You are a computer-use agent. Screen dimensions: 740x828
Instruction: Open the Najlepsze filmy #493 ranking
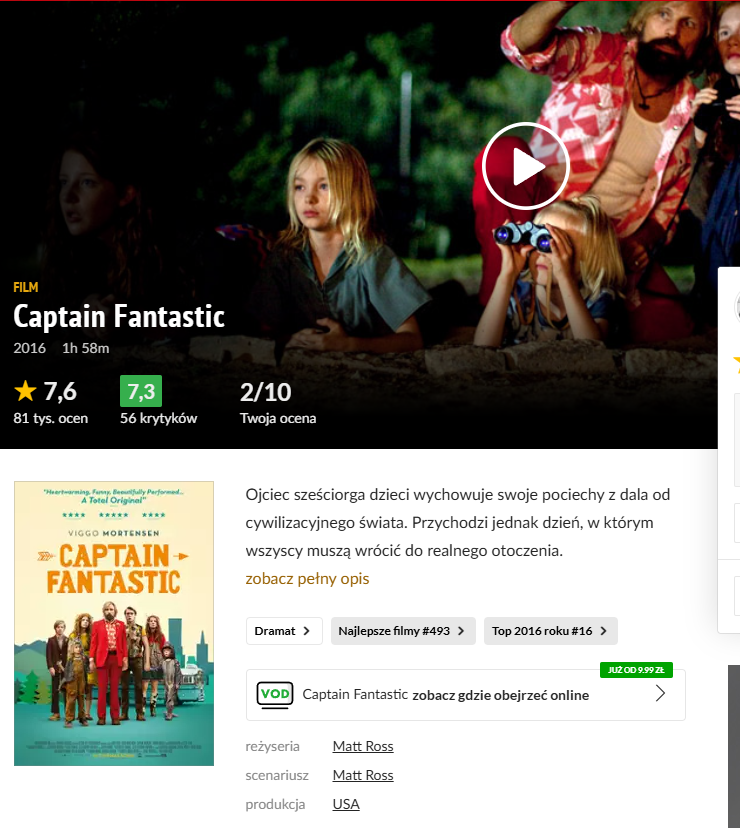coord(403,631)
